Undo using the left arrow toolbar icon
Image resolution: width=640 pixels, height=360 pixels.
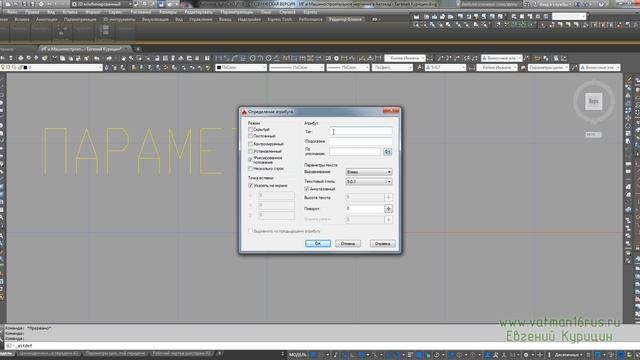(x=96, y=58)
